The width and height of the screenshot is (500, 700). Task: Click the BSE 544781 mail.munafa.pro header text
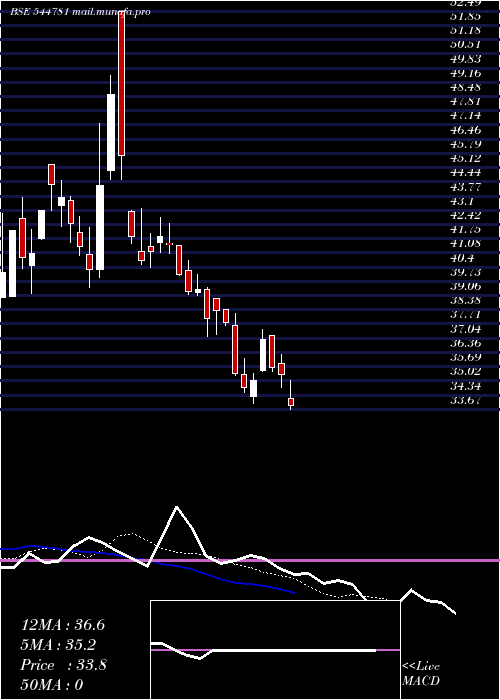(x=80, y=12)
